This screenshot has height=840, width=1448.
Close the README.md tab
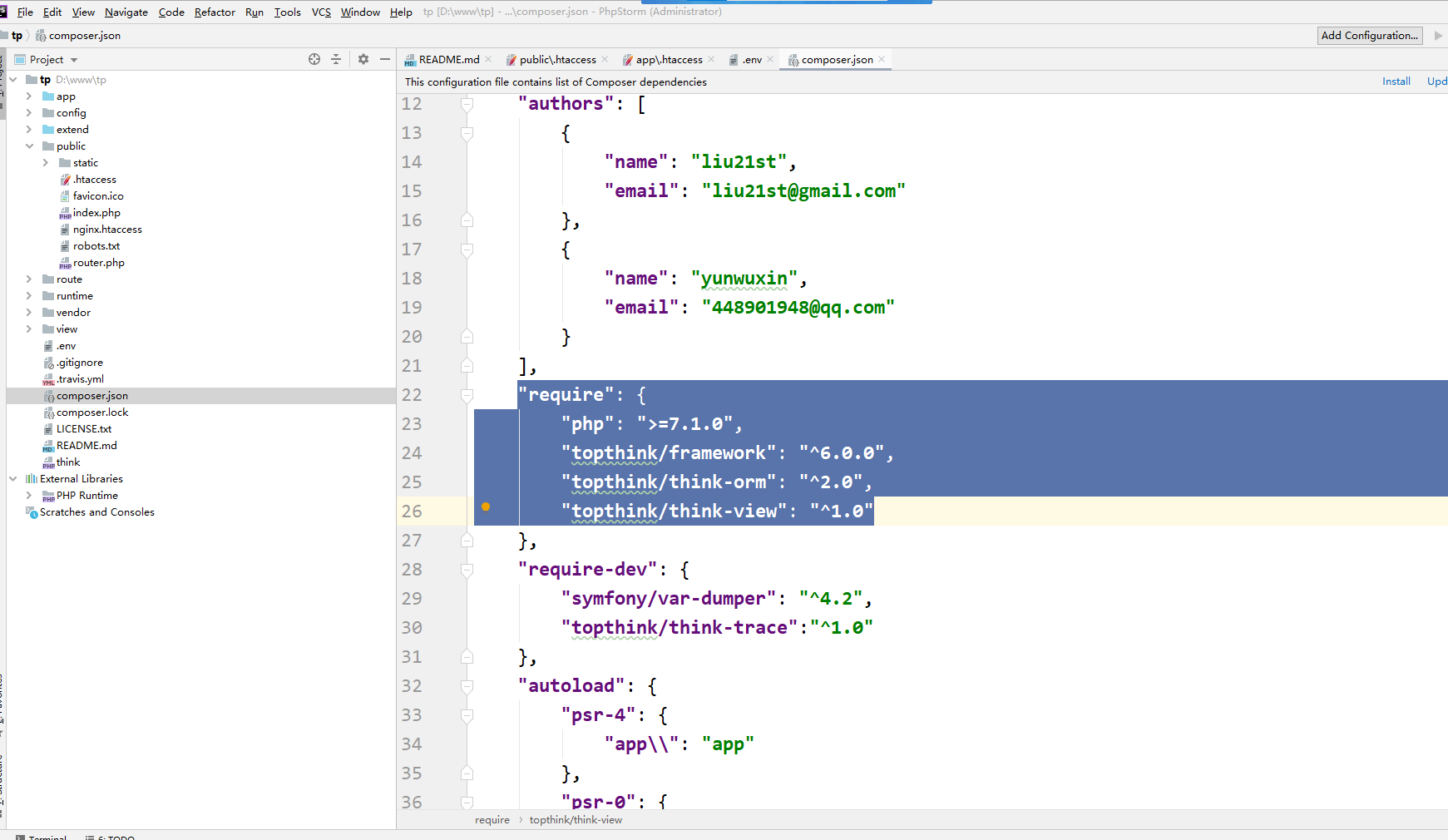click(x=488, y=59)
